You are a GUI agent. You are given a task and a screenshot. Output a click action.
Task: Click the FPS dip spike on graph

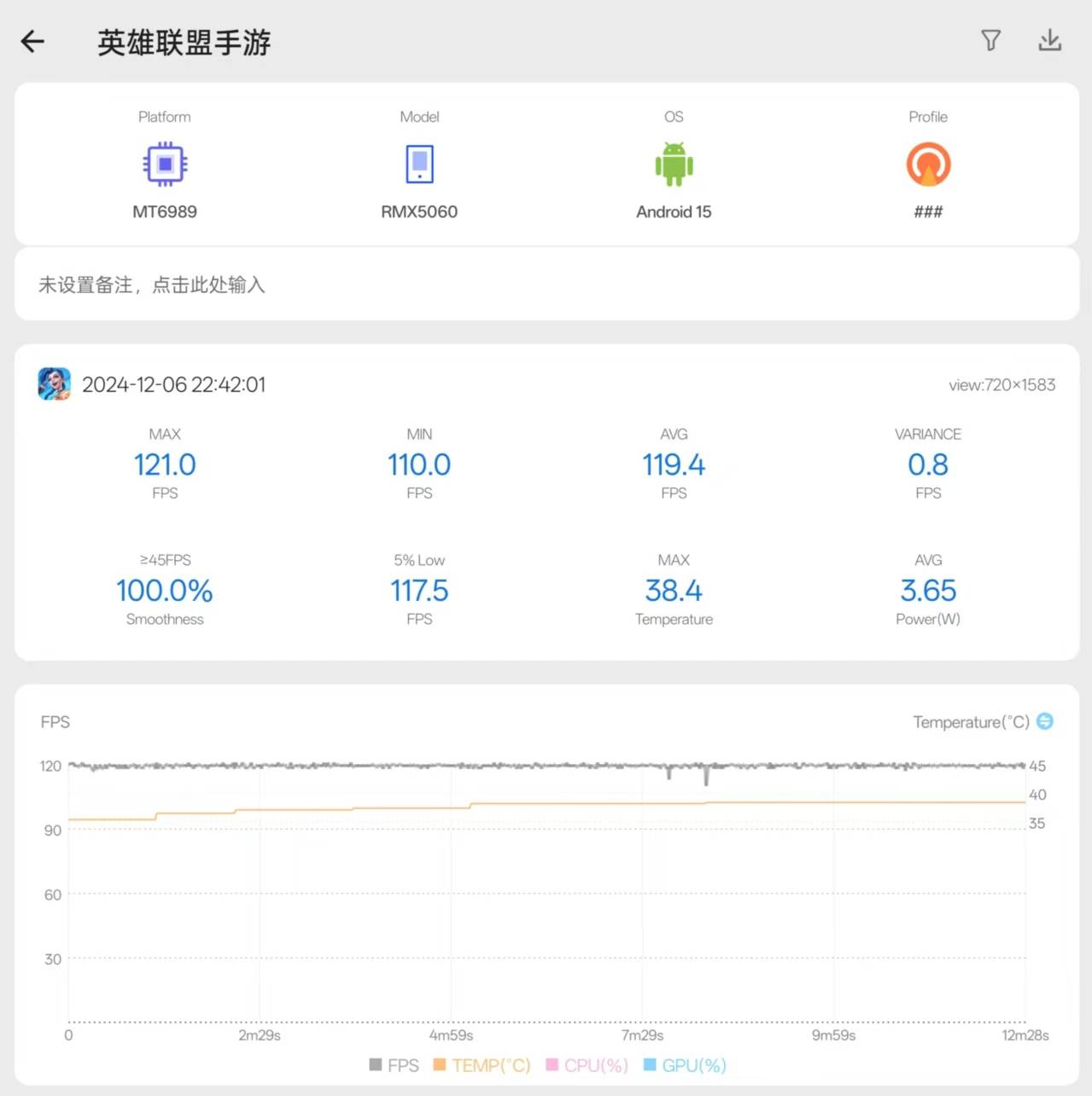coord(706,776)
